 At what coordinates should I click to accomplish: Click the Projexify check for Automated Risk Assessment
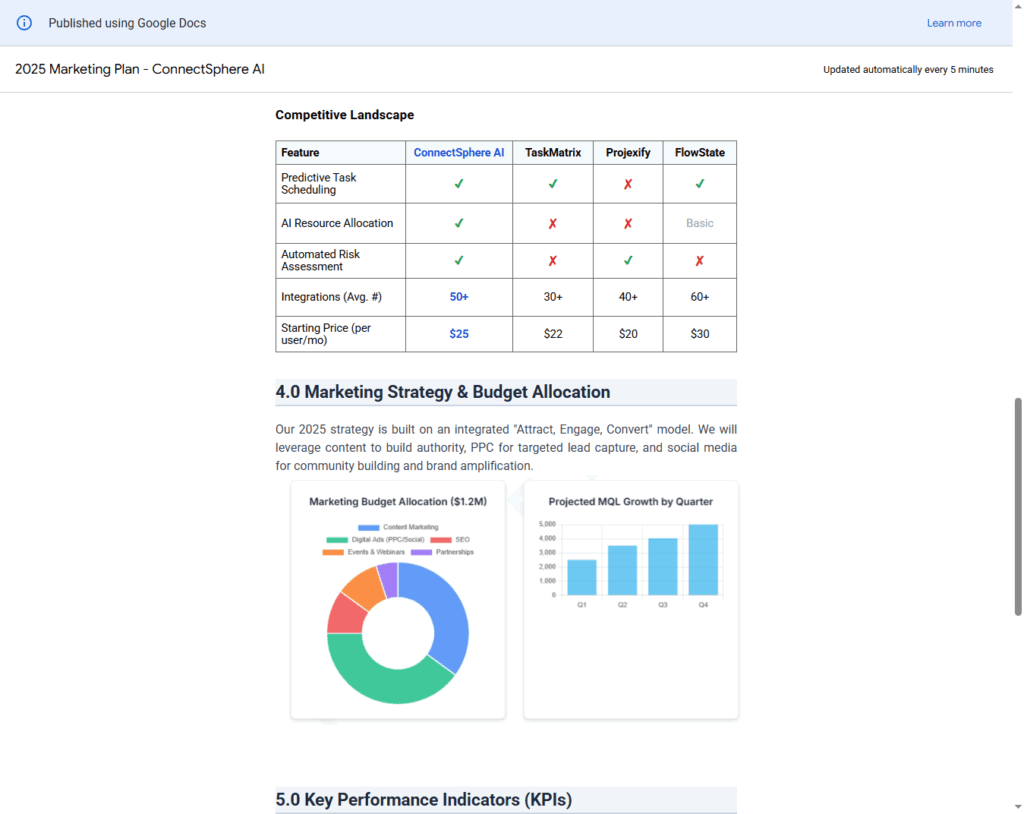click(x=628, y=260)
